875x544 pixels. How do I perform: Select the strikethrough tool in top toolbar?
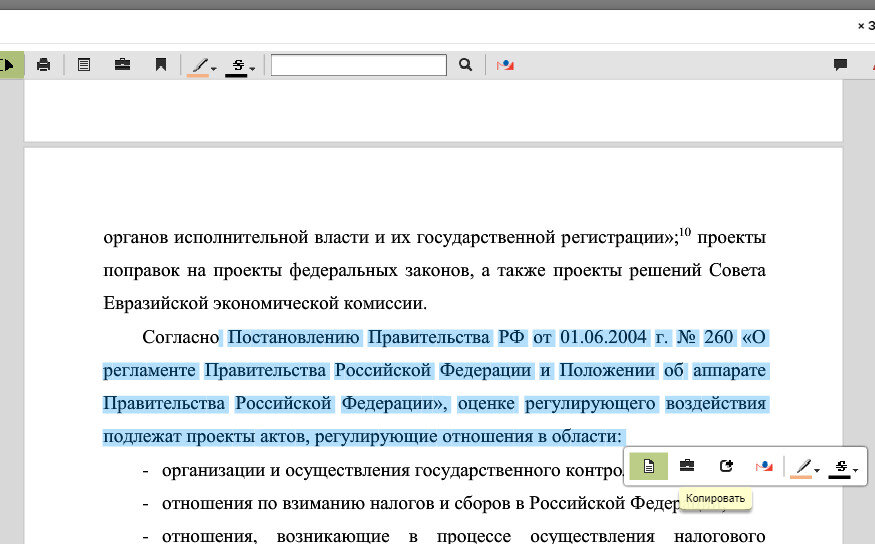(x=237, y=66)
